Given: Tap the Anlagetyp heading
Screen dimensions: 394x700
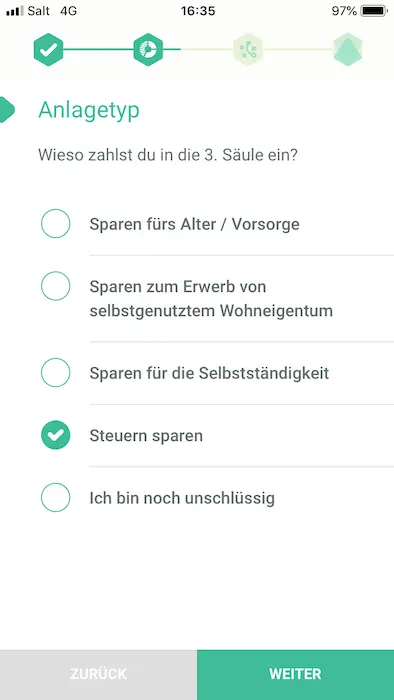Looking at the screenshot, I should (x=89, y=110).
